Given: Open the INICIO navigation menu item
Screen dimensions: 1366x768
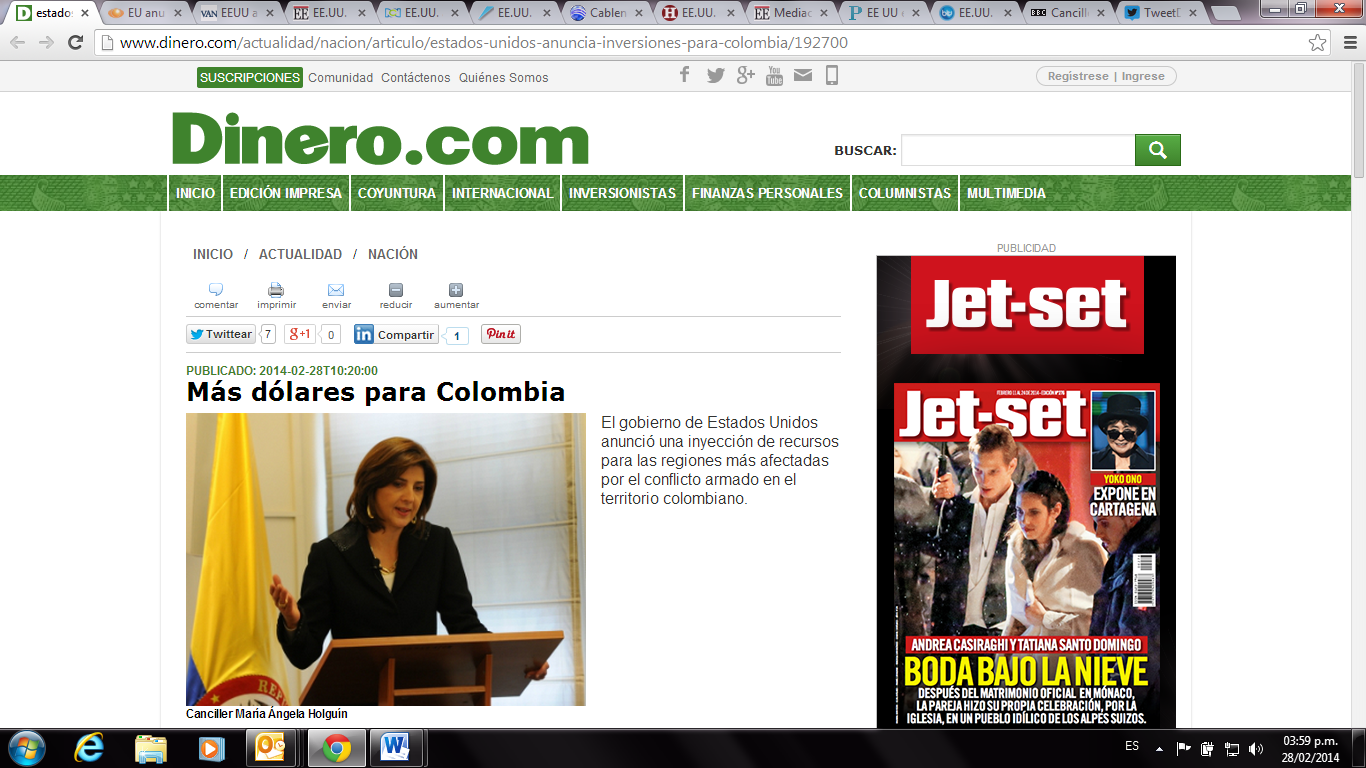Looking at the screenshot, I should click(x=195, y=193).
